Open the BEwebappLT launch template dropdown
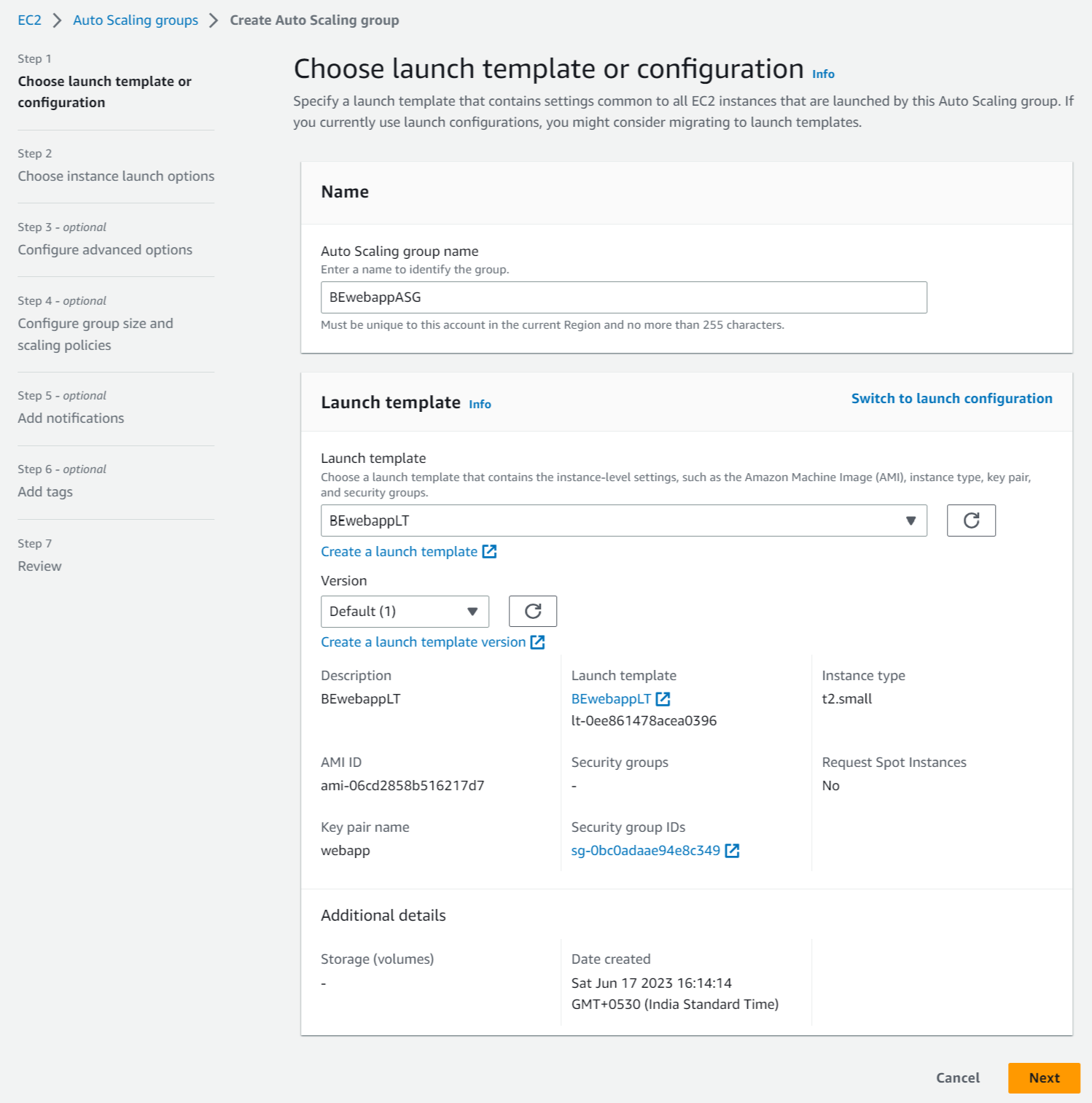1092x1103 pixels. tap(623, 521)
